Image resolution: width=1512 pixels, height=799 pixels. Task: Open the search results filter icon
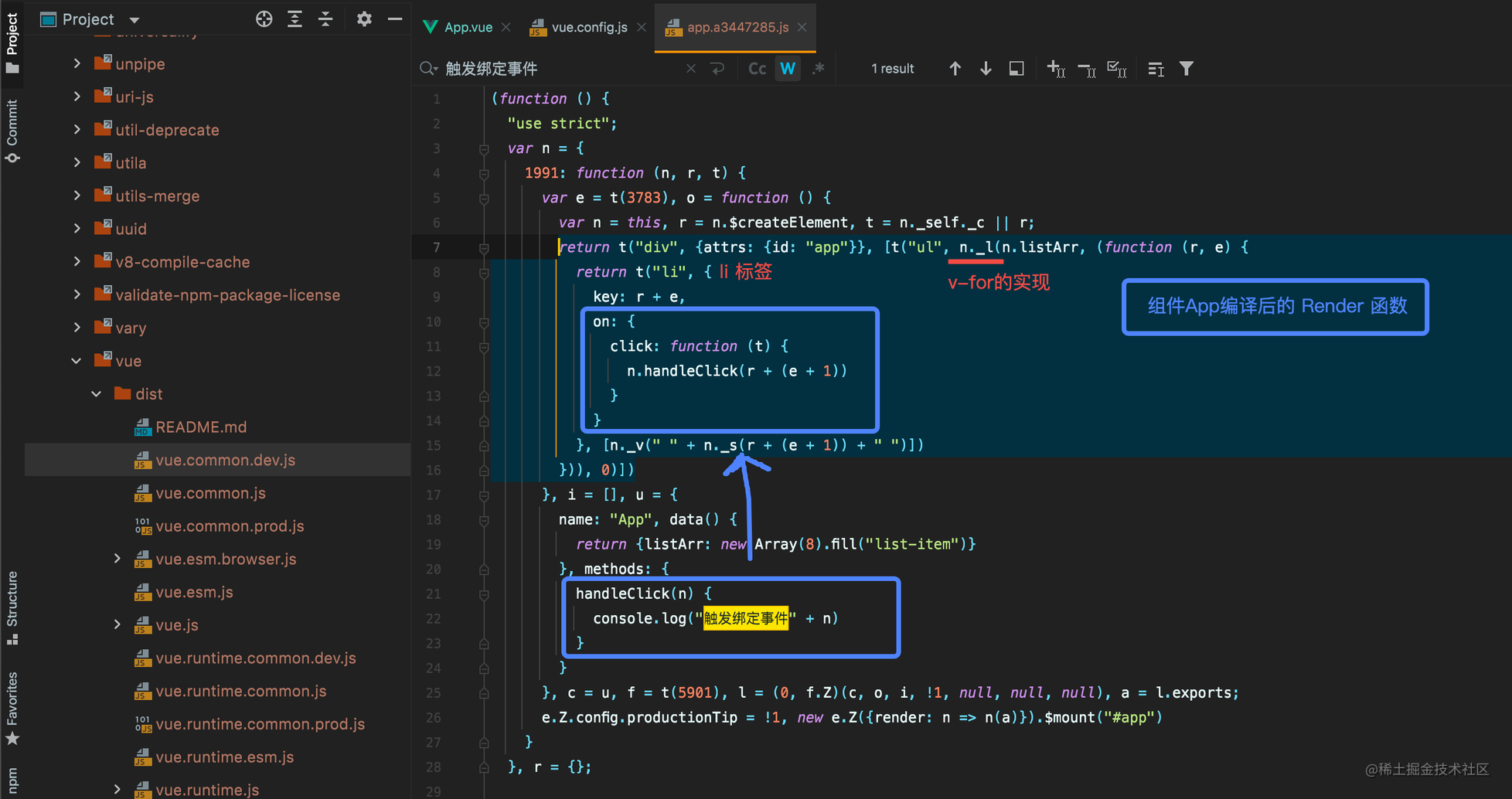[1186, 69]
